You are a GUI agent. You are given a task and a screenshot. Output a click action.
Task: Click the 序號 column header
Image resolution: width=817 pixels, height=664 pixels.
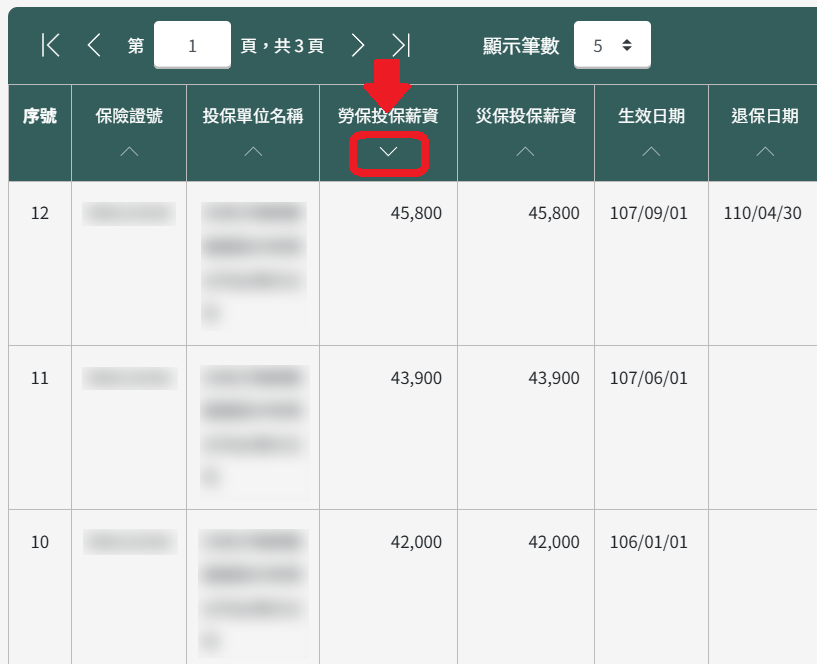(x=40, y=117)
